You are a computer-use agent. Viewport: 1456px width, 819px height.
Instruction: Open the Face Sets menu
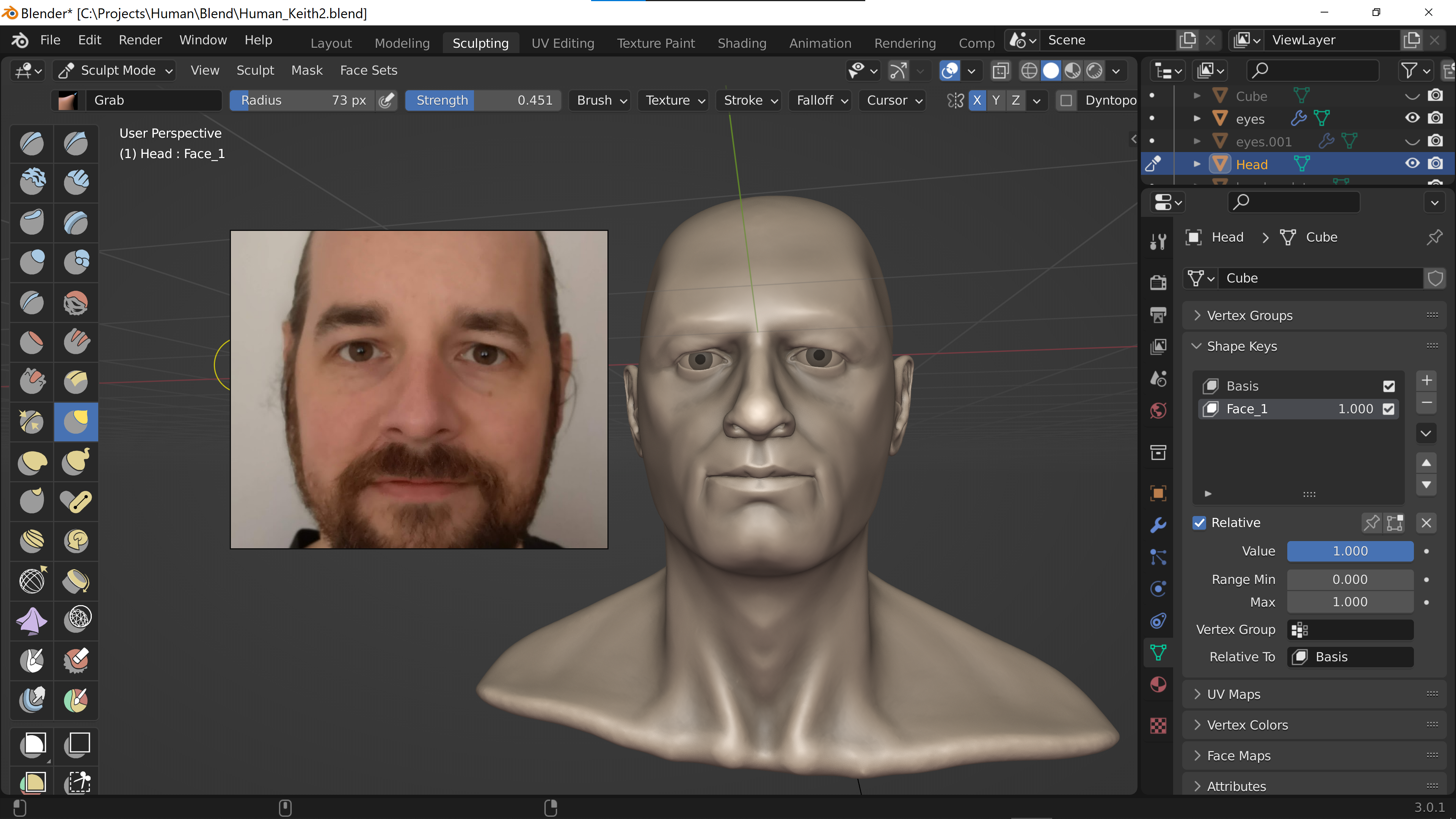369,71
